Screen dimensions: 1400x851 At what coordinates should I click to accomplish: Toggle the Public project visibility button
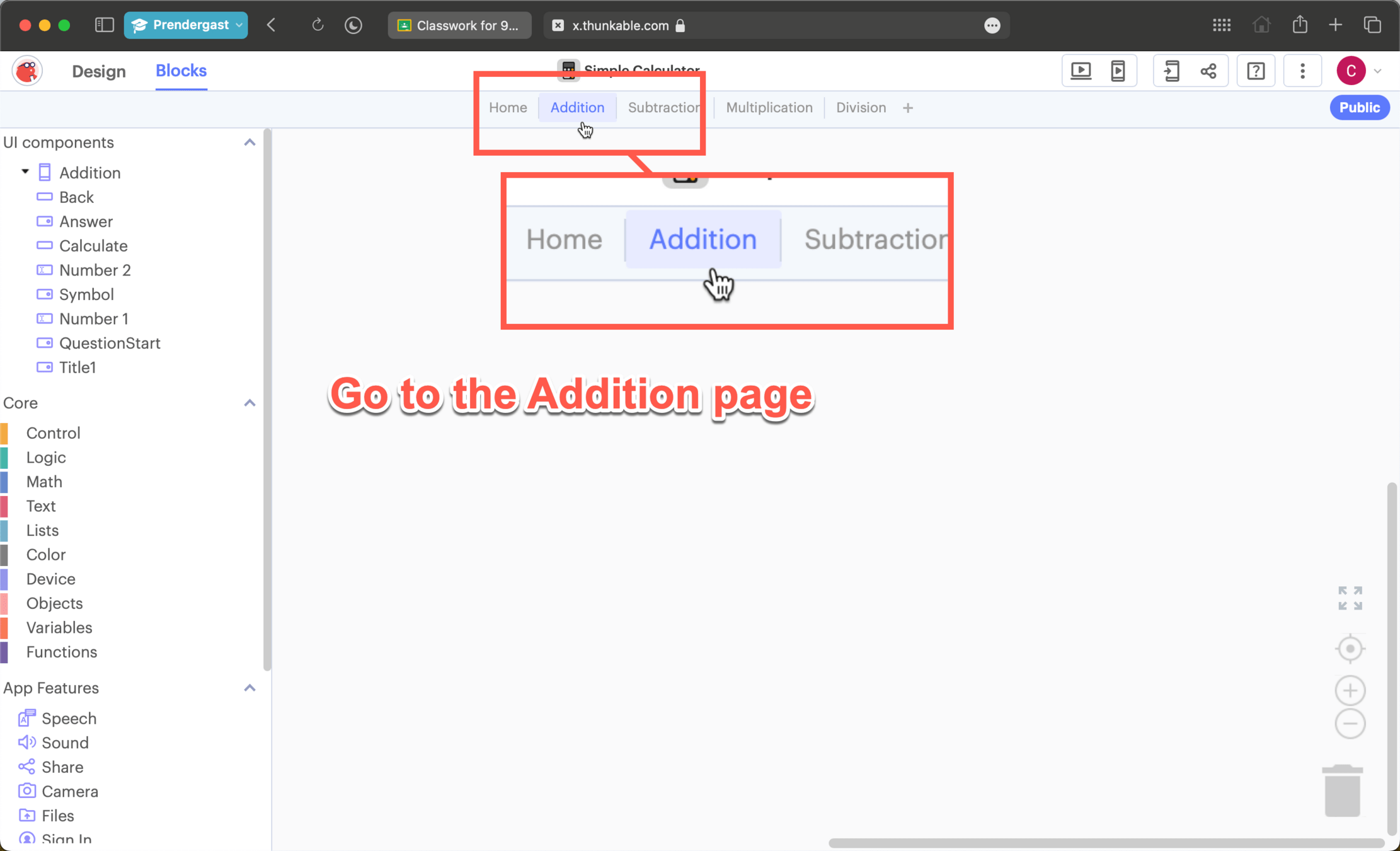tap(1359, 108)
